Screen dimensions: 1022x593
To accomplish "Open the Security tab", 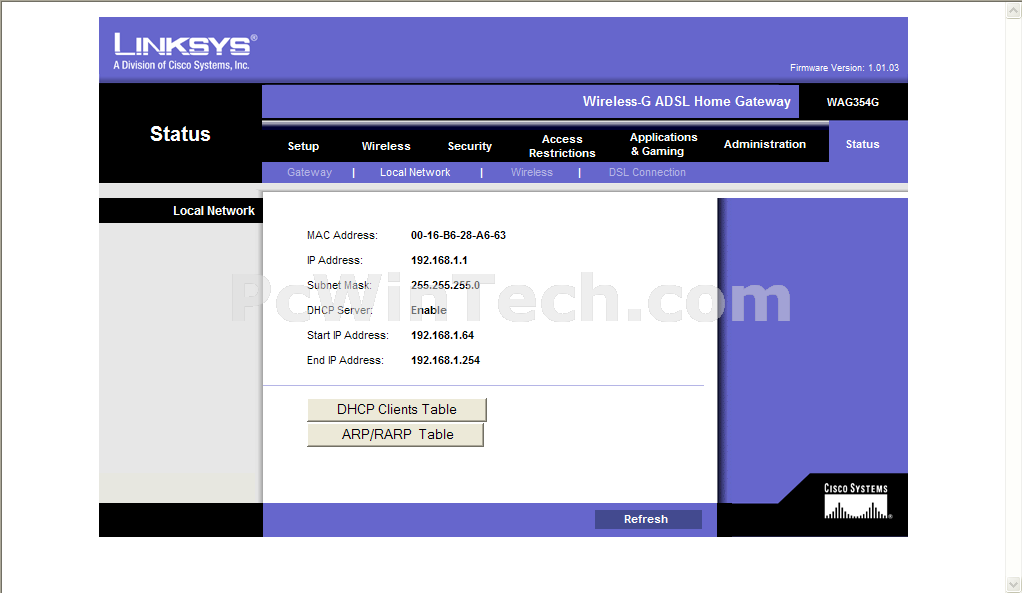I will tap(469, 146).
